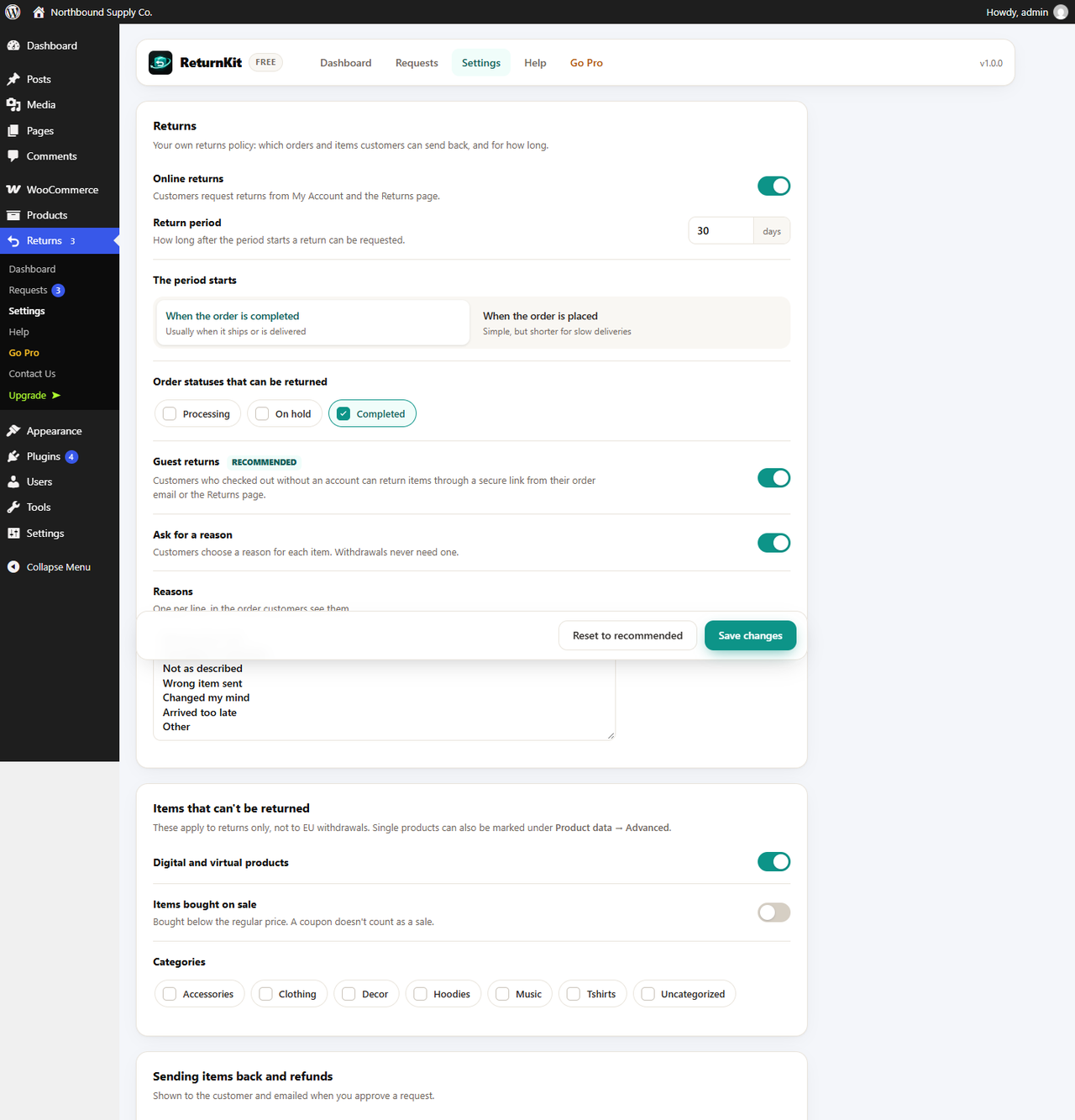Open the ReturnKit Dashboard tab

[x=345, y=63]
